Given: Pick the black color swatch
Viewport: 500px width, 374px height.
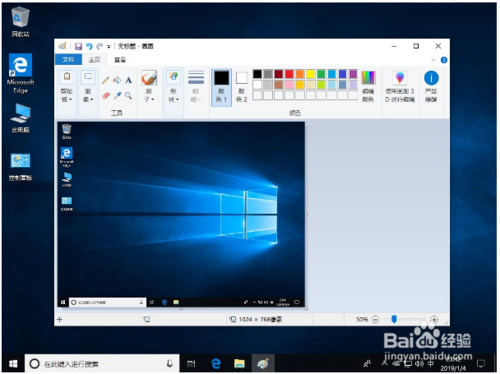Looking at the screenshot, I should click(x=257, y=74).
